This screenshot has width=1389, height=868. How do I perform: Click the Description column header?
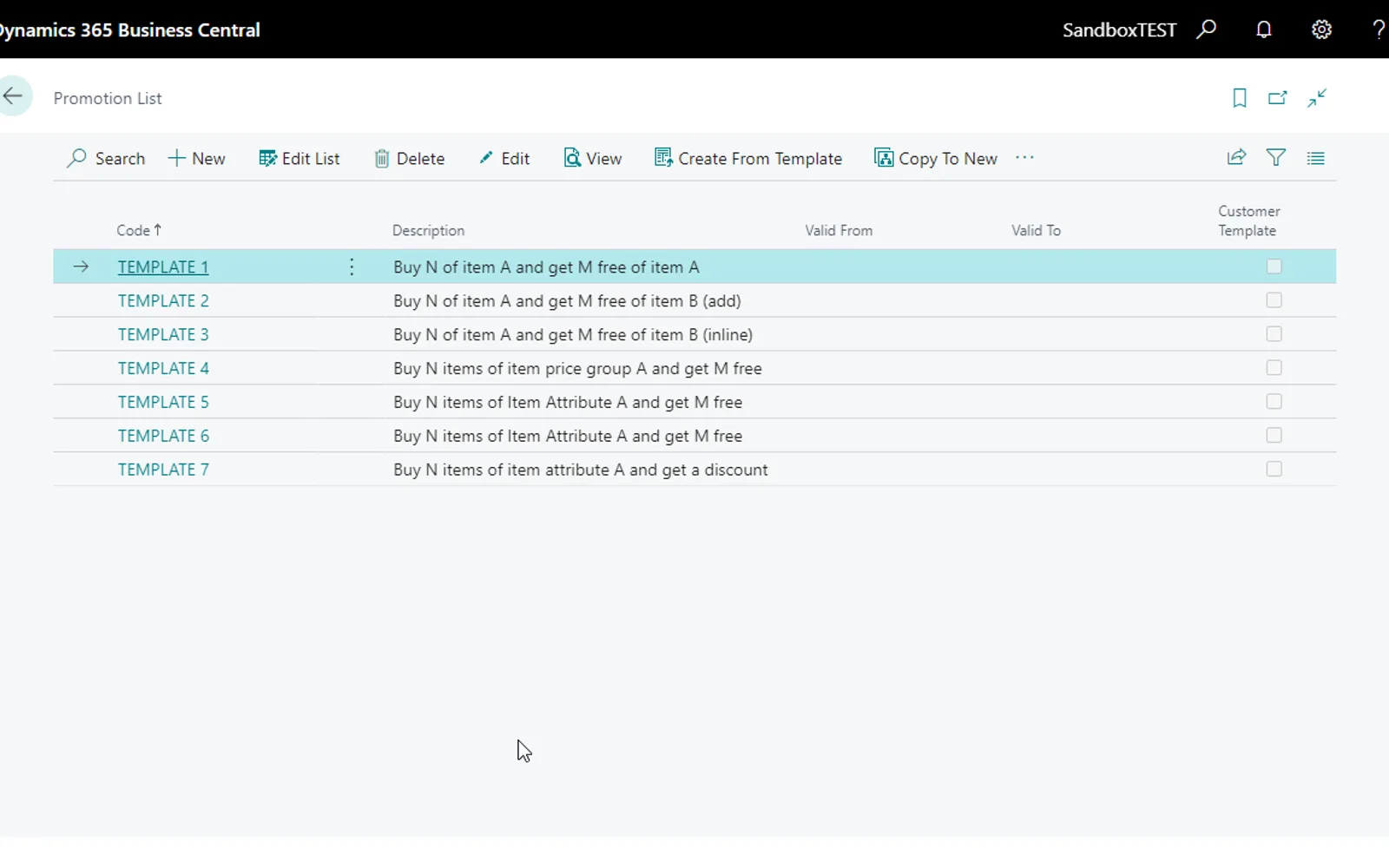coord(428,230)
